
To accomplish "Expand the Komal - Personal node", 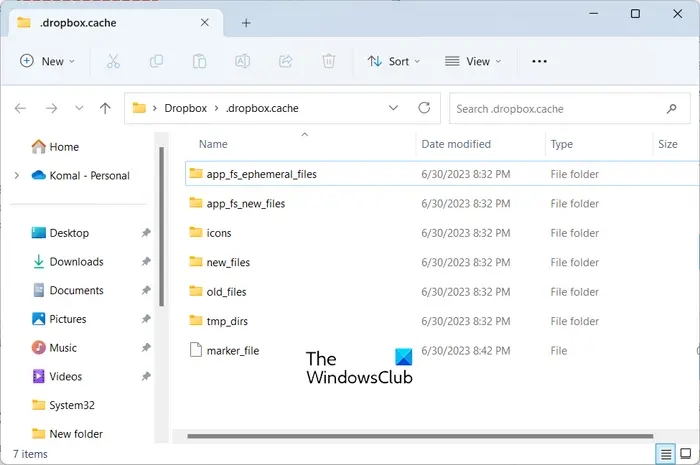I will click(x=17, y=175).
